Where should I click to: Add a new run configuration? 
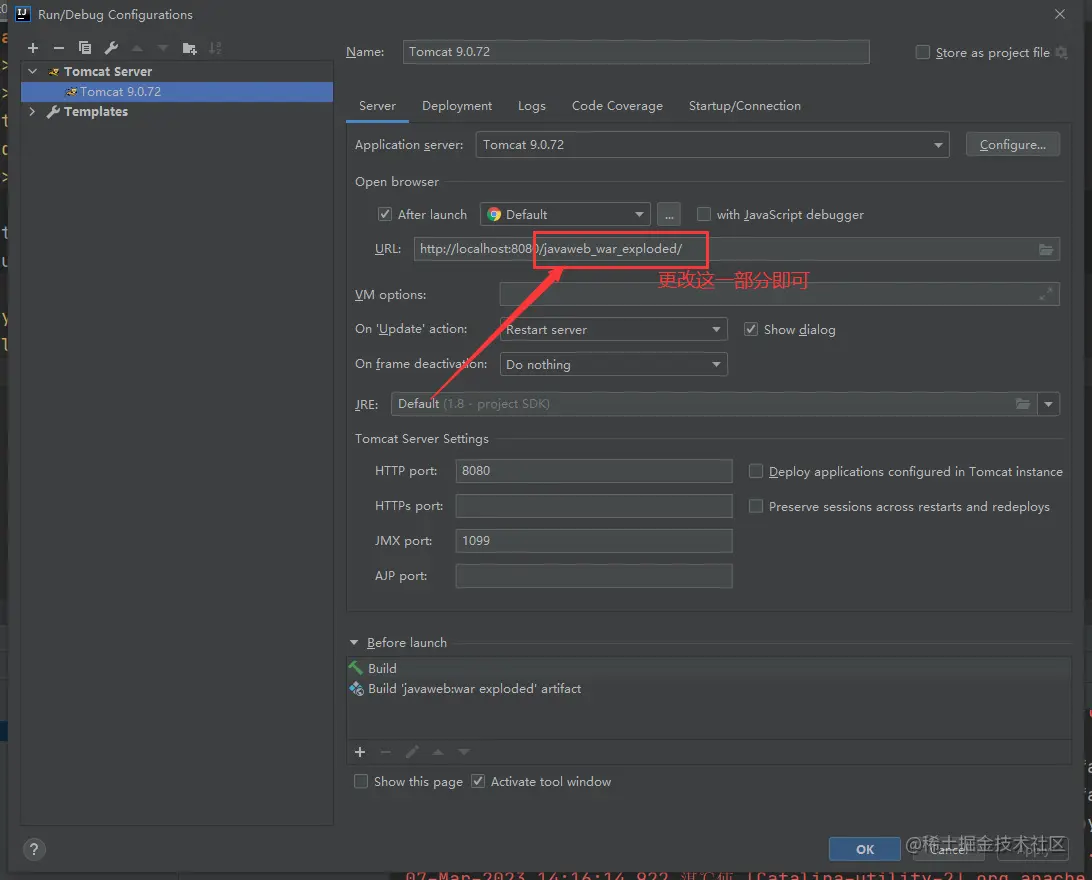[33, 48]
